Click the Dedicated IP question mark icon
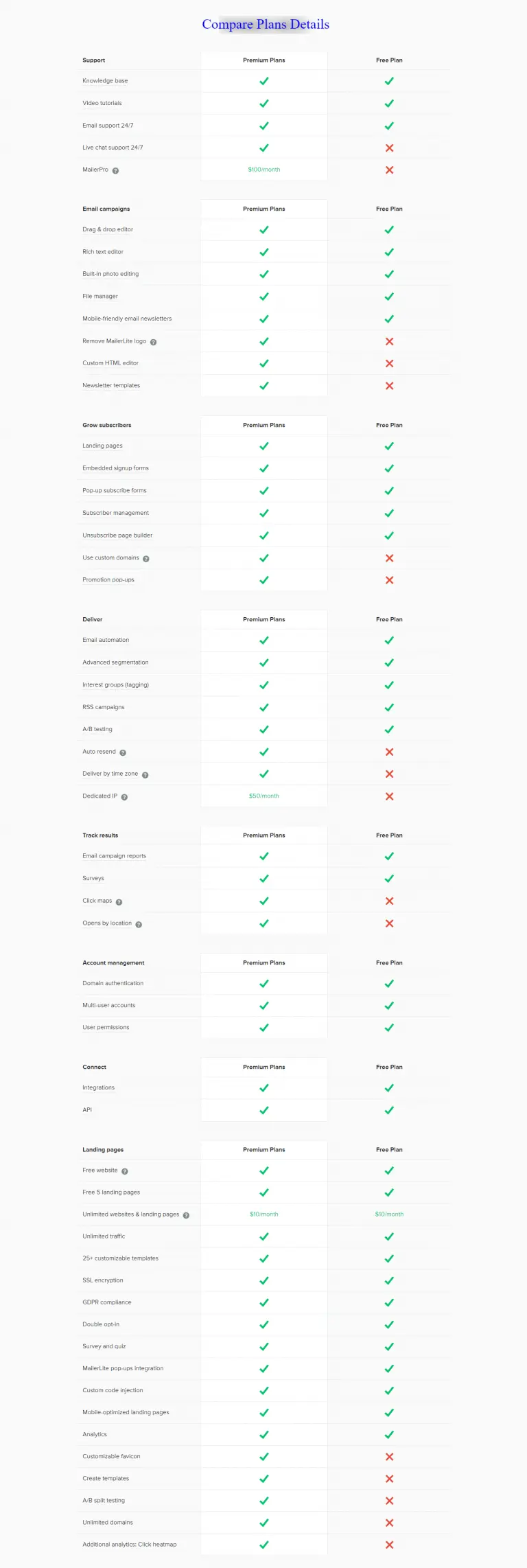This screenshot has width=527, height=1568. coord(124,797)
